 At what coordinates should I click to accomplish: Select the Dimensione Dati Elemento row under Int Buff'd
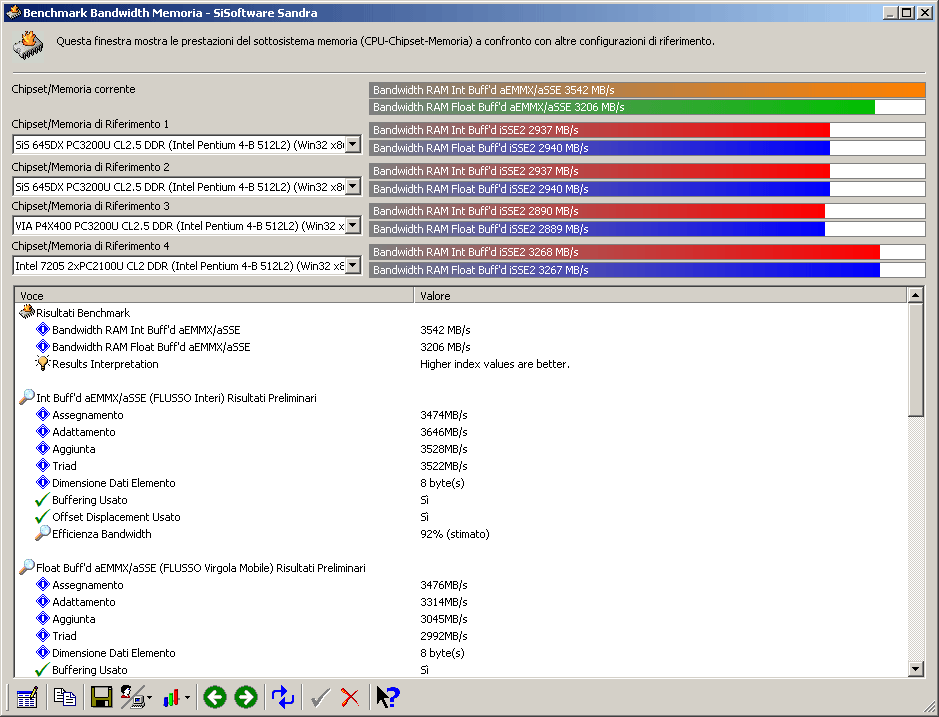tap(461, 483)
